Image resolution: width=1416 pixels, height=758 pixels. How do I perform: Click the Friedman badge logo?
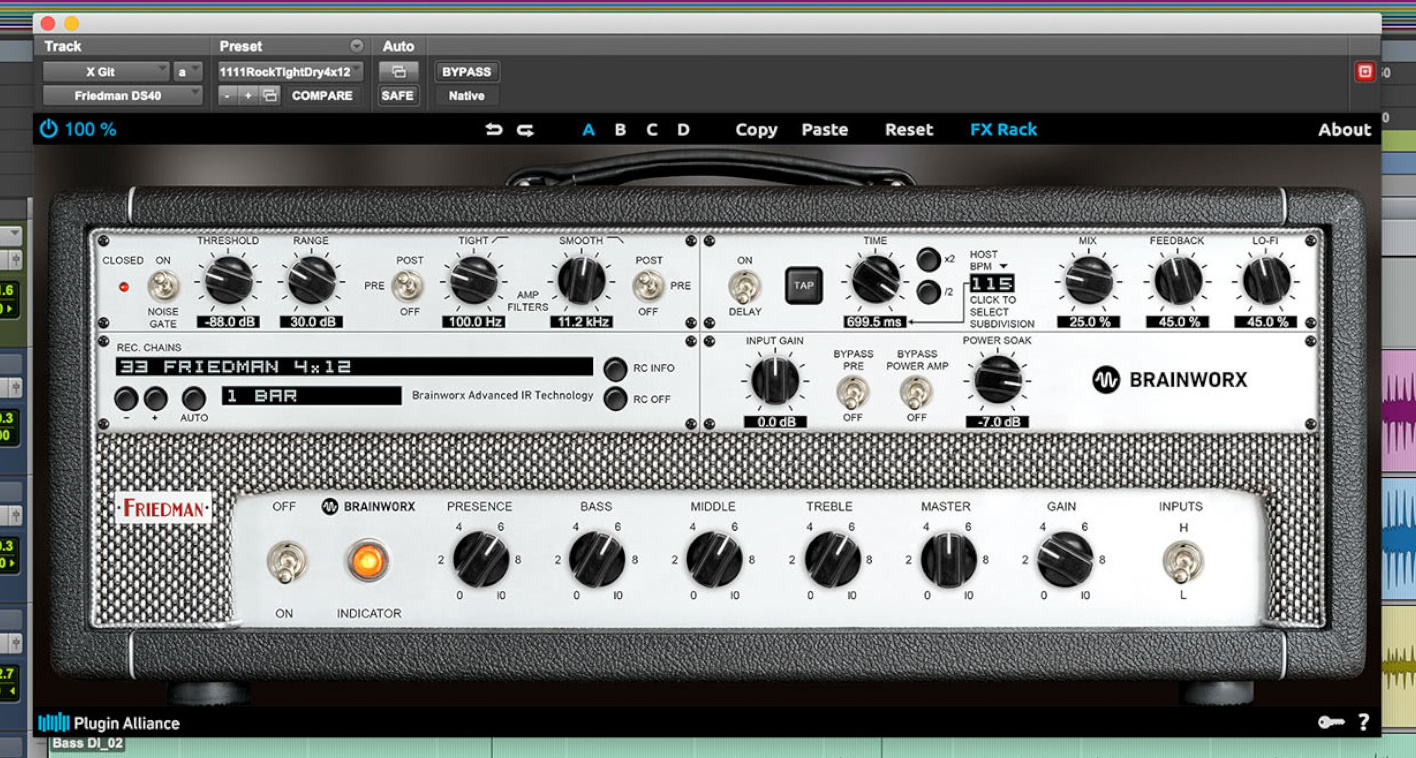click(163, 508)
